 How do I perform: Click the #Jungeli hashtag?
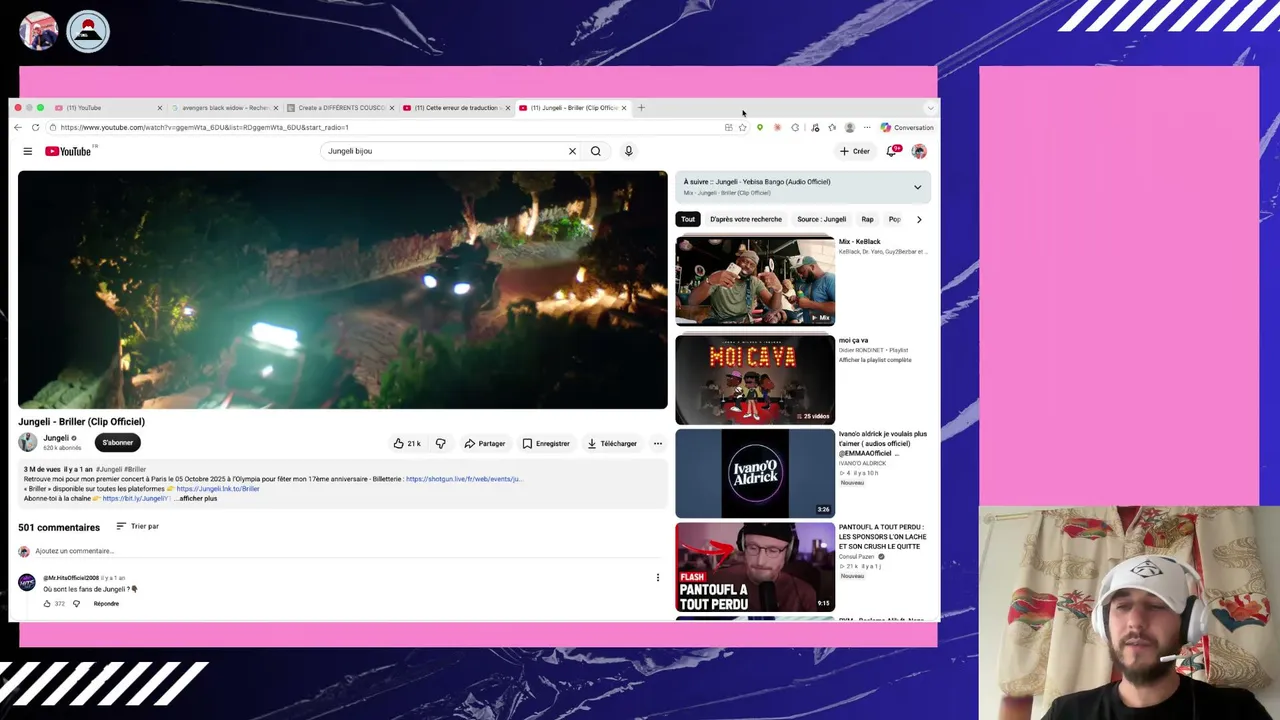(x=109, y=469)
